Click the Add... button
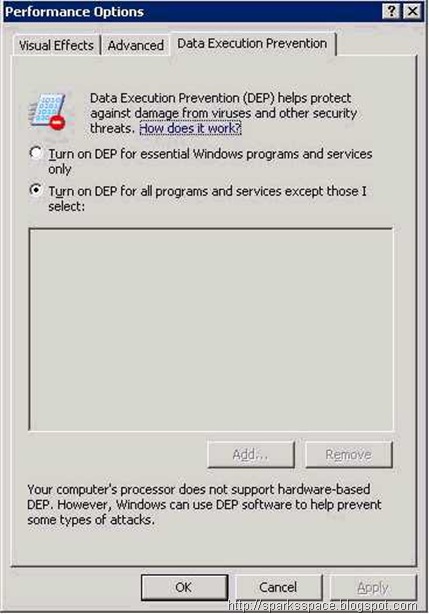 [x=251, y=455]
